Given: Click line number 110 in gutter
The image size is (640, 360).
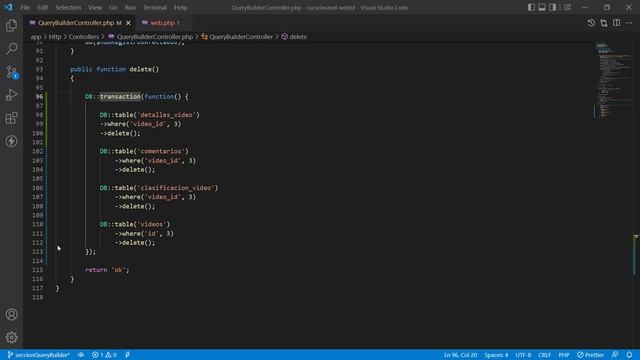Looking at the screenshot, I should [38, 224].
